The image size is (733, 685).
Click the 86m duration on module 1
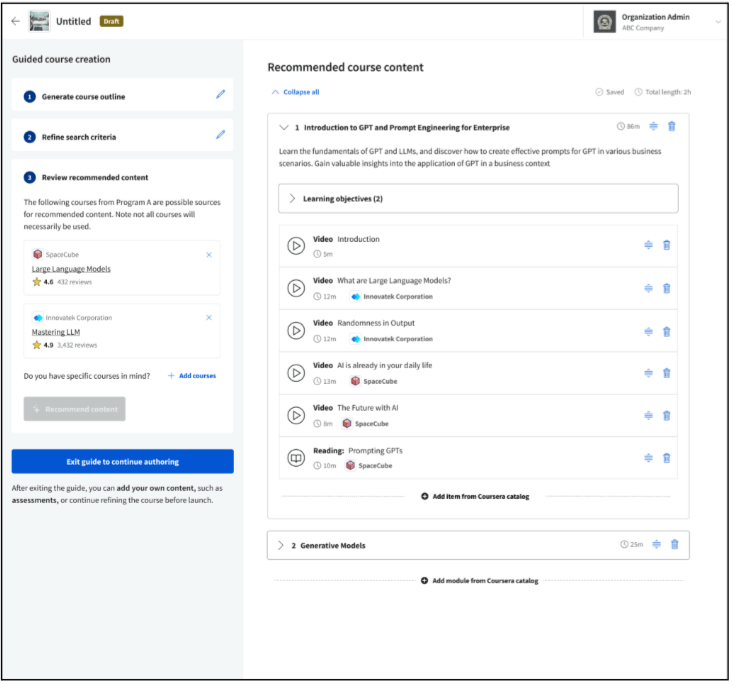click(x=628, y=127)
